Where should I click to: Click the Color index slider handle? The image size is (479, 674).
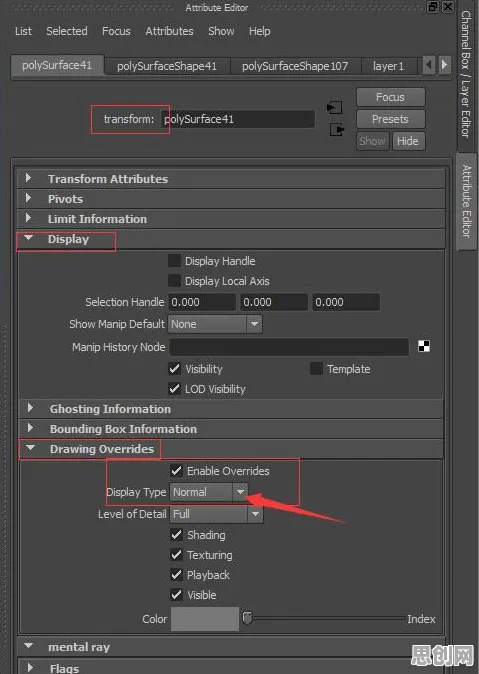(x=247, y=619)
